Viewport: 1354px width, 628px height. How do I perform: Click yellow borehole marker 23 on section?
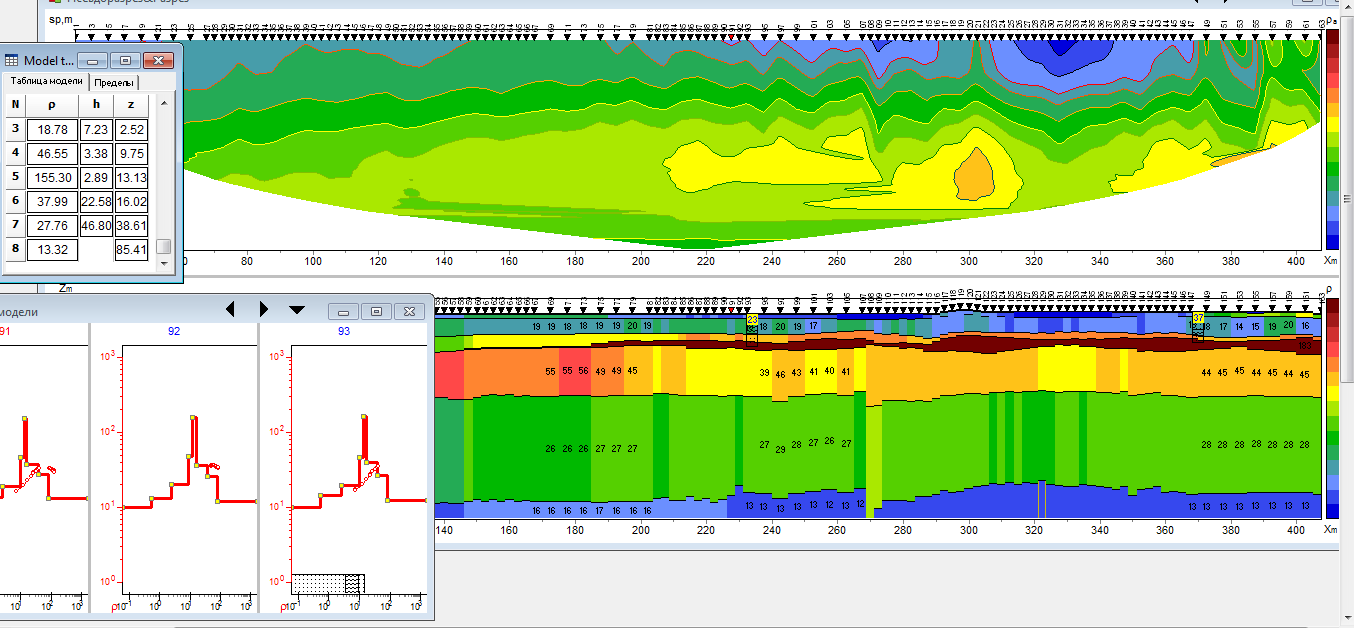pyautogui.click(x=752, y=318)
